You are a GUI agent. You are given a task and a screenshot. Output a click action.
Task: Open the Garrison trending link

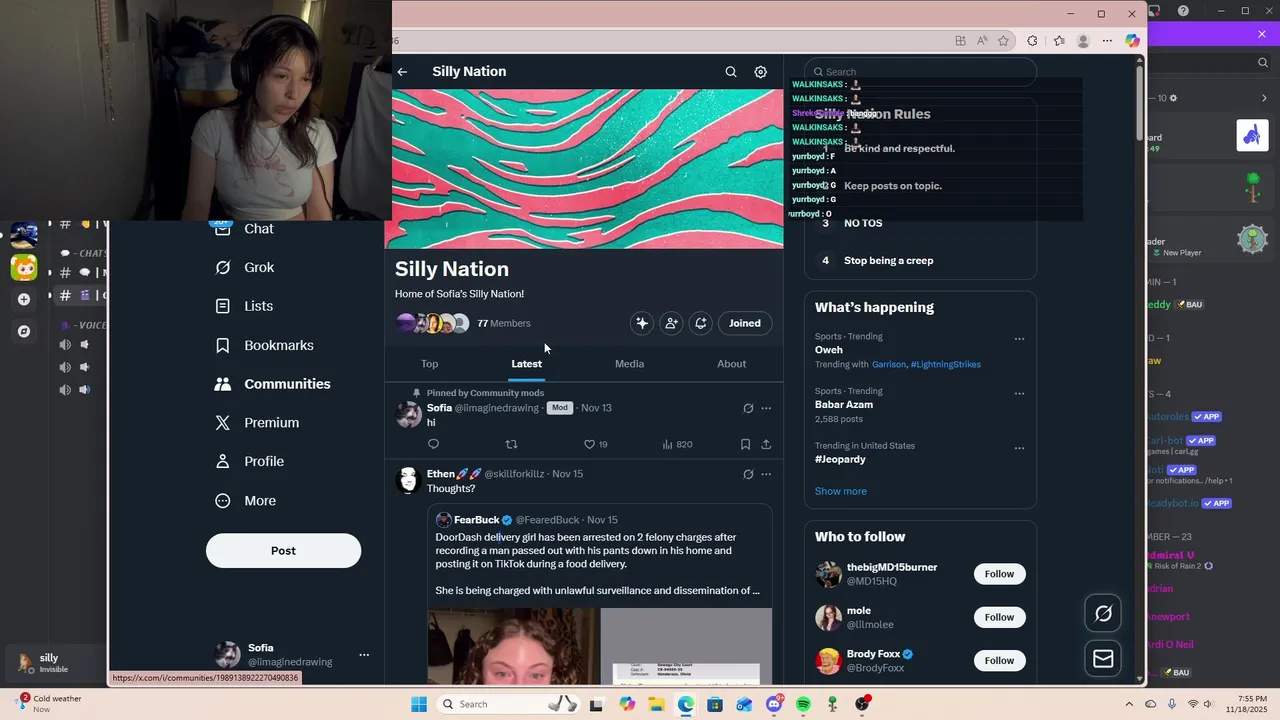tap(889, 365)
